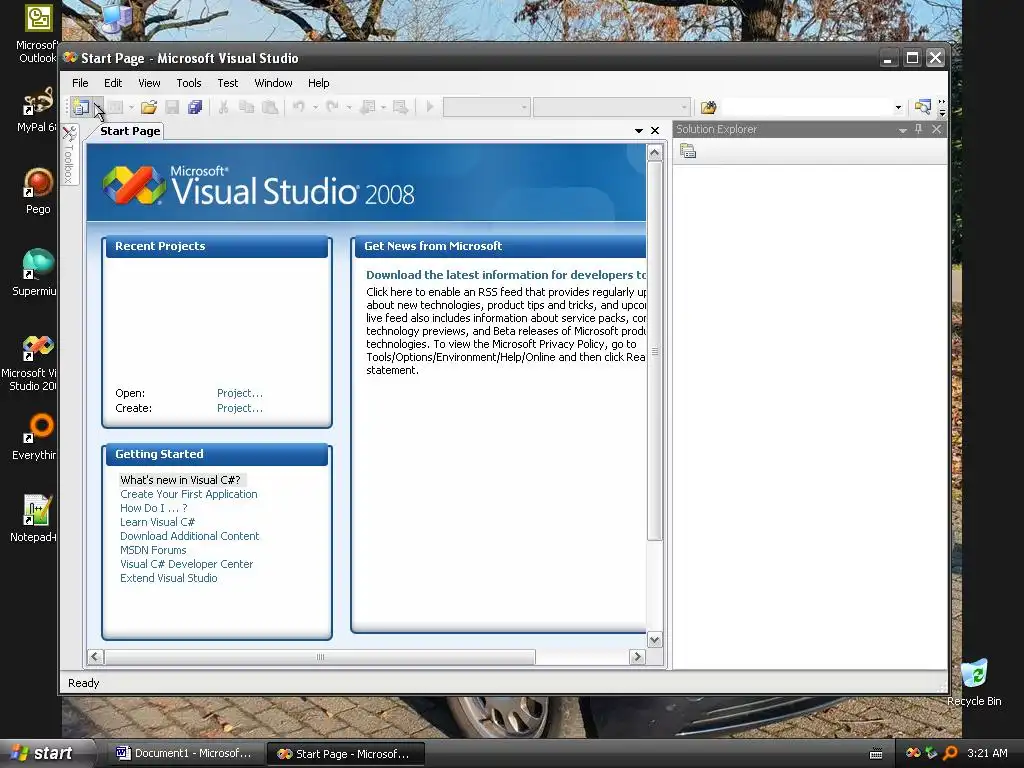Open the Test menu
This screenshot has height=768, width=1024.
click(228, 83)
